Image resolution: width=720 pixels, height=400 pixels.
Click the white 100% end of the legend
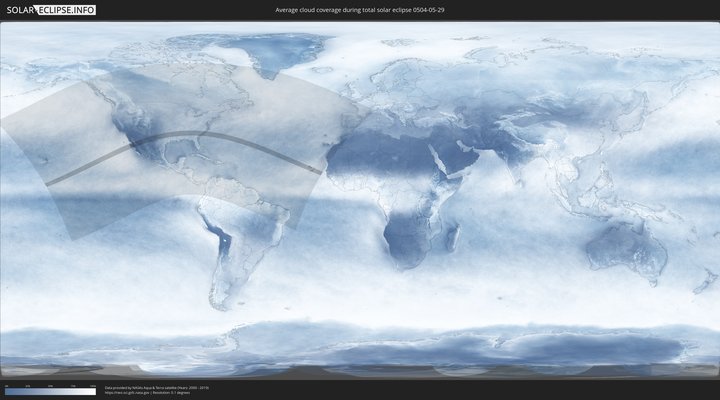click(x=94, y=392)
